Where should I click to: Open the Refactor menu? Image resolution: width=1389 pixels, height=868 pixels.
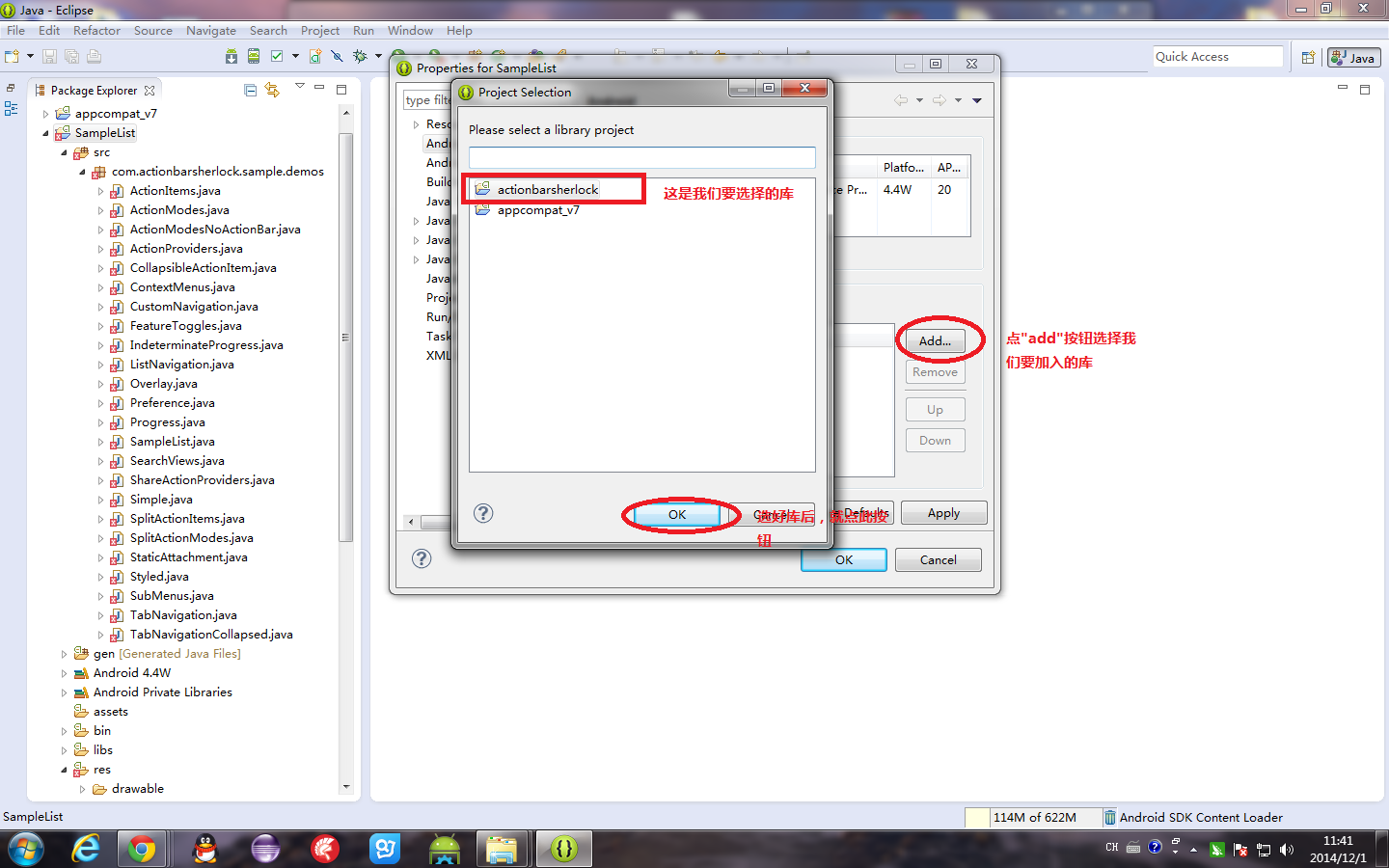click(96, 30)
